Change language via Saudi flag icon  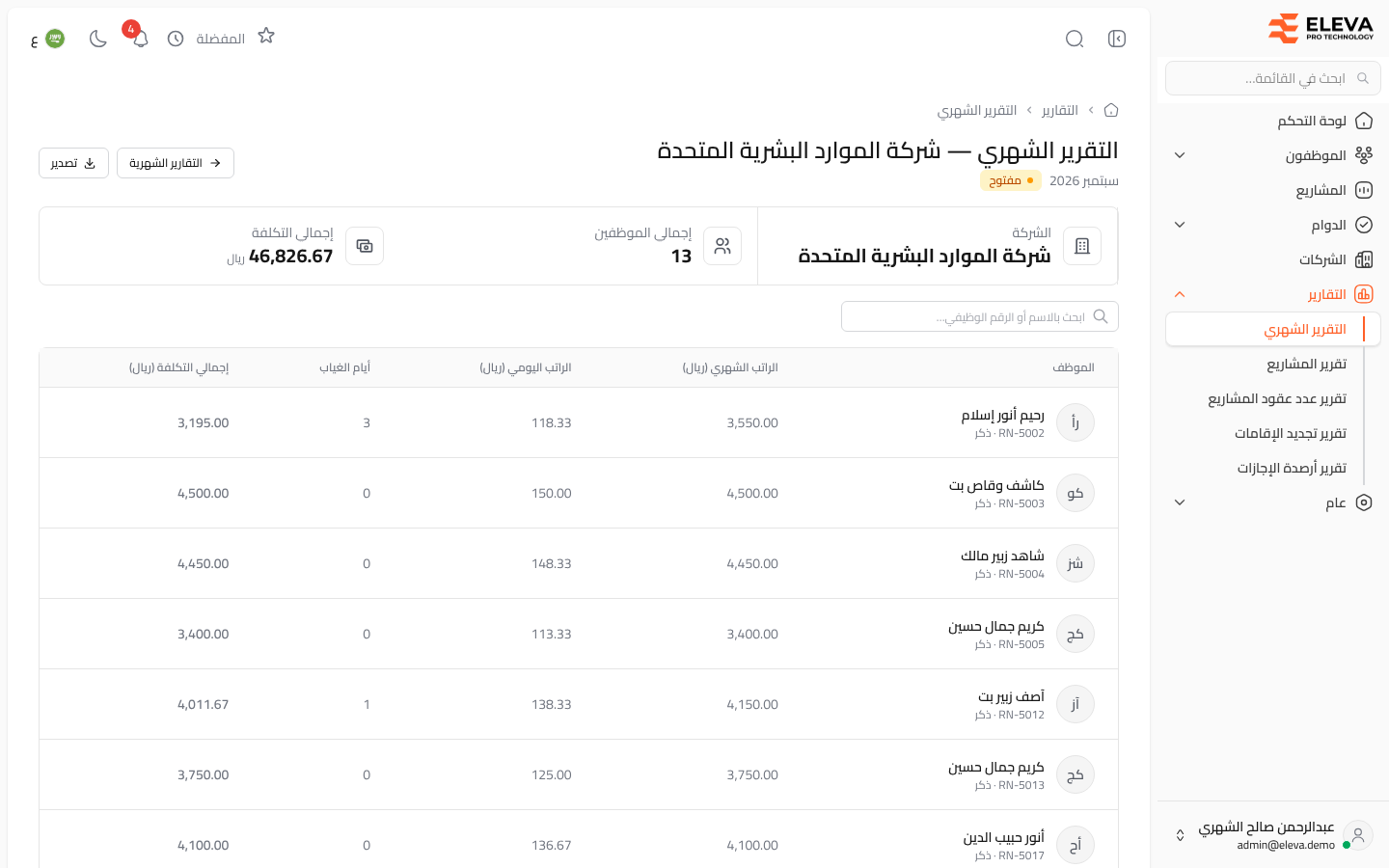click(x=55, y=39)
